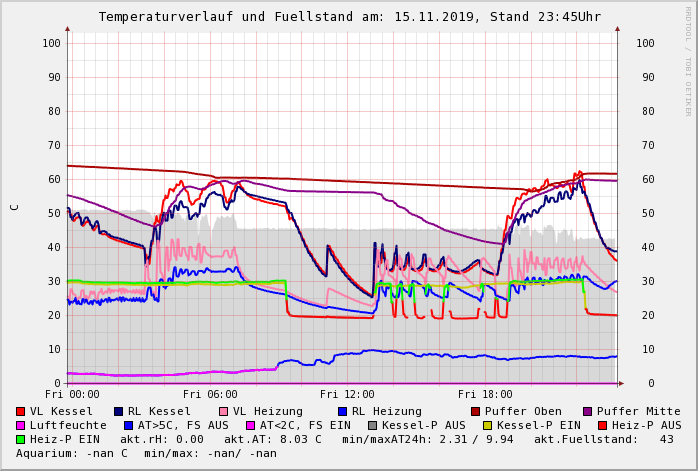Click the gray Kessel-P AUS swatch
698x471 pixels.
[373, 425]
